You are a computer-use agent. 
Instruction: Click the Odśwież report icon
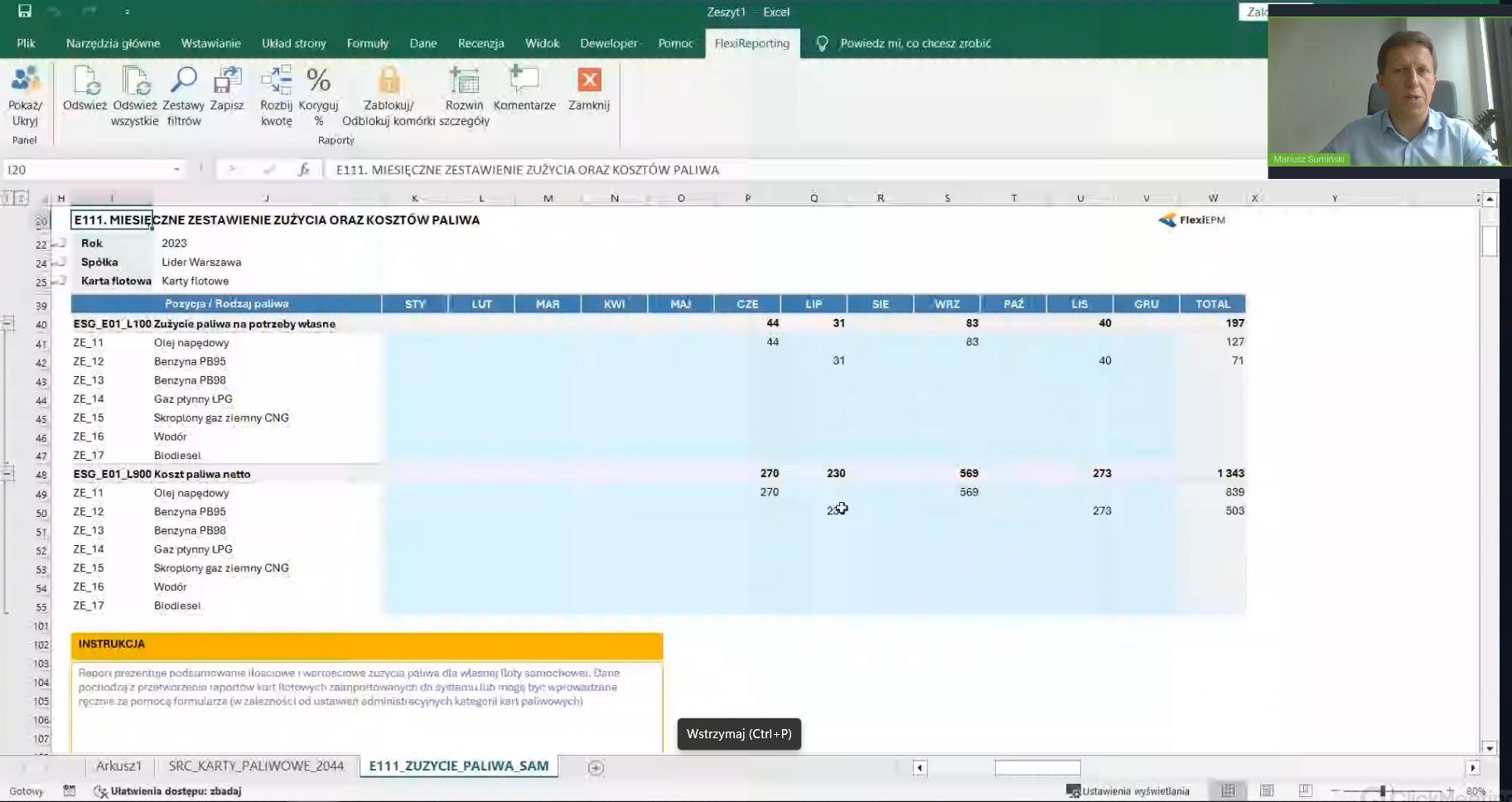coord(85,81)
